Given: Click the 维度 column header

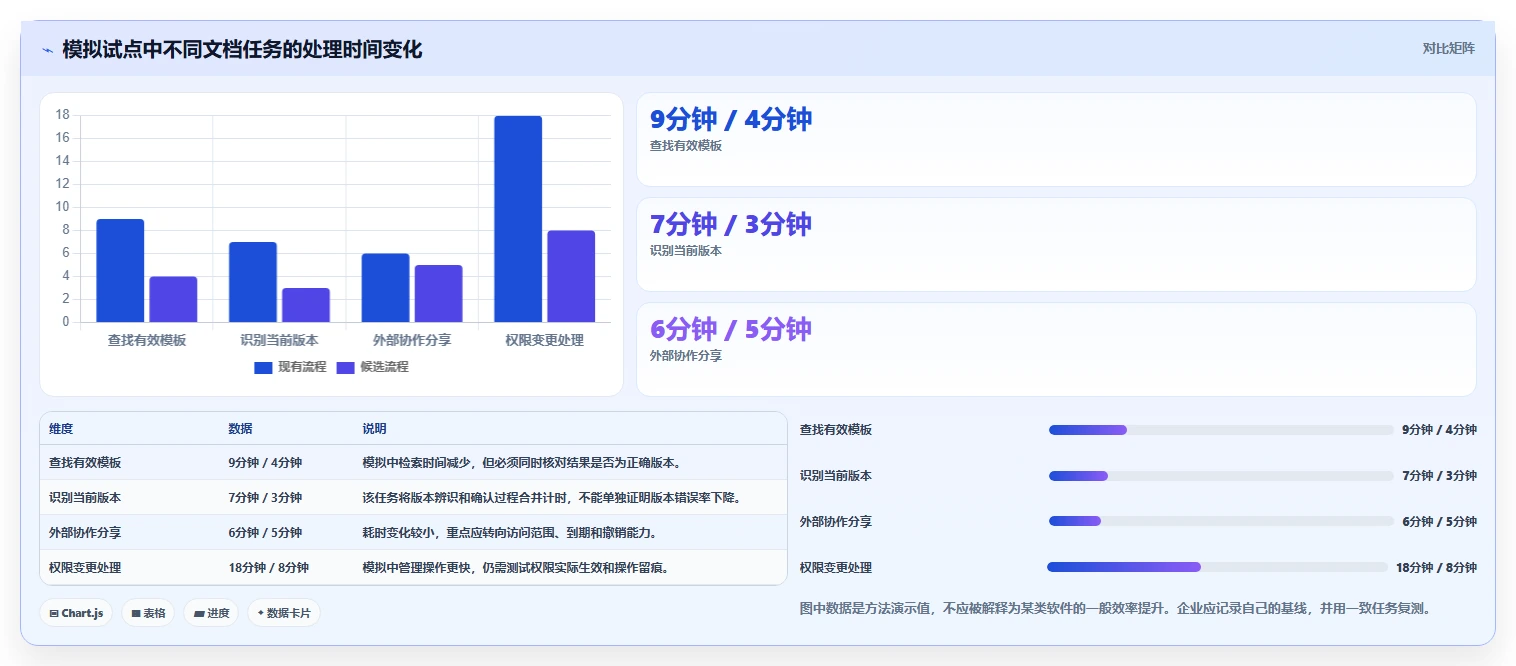Looking at the screenshot, I should point(61,428).
